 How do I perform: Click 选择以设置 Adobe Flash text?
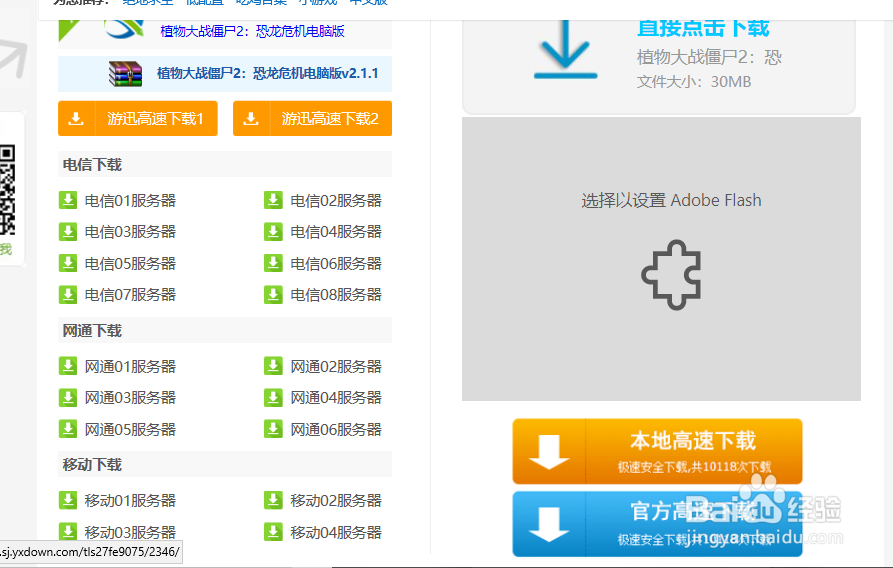click(671, 201)
